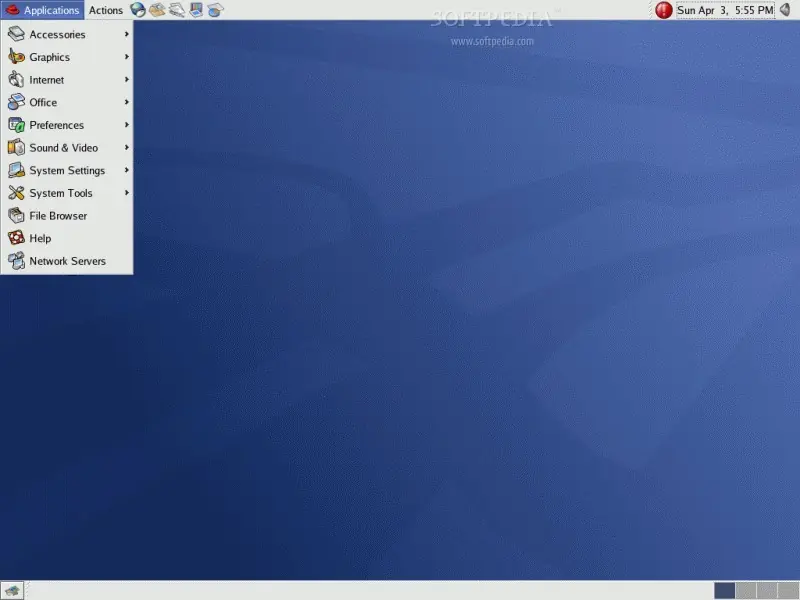Screen dimensions: 800x600
Task: Expand the Graphics submenu
Action: click(x=67, y=57)
